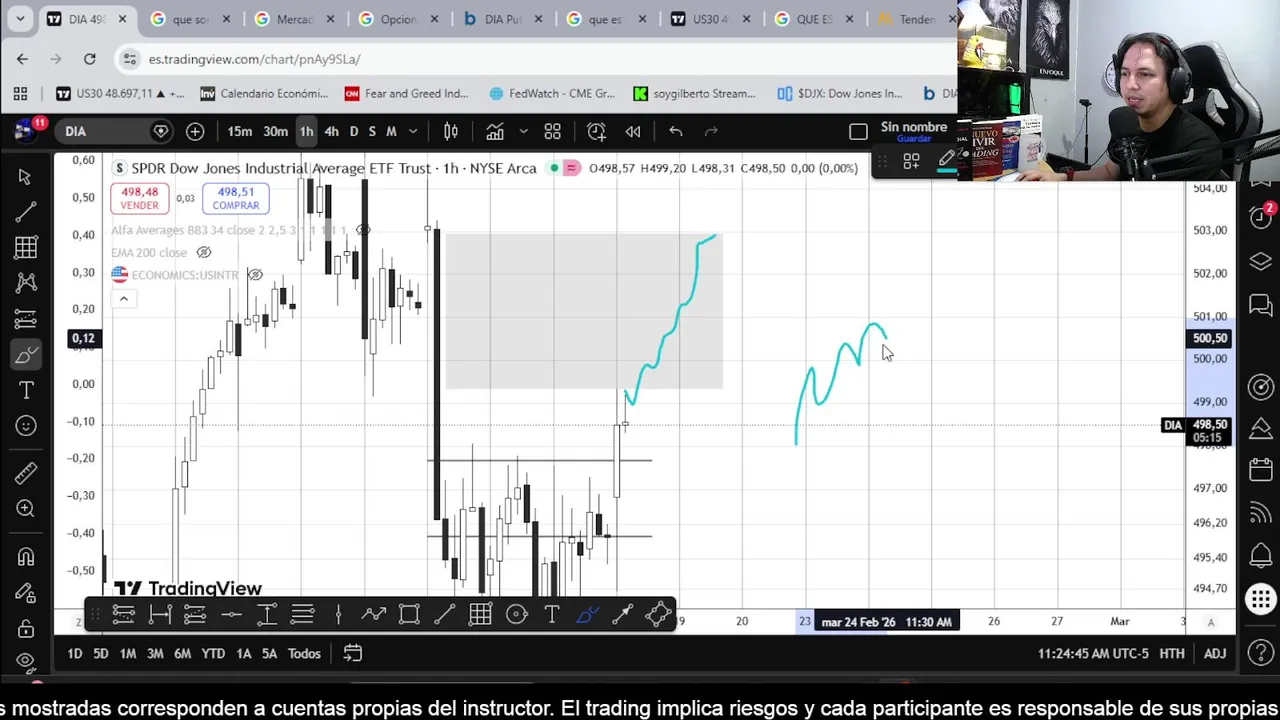Screen dimensions: 1280x720
Task: Open the Gann and Fibonacci grid tools
Action: [x=25, y=247]
